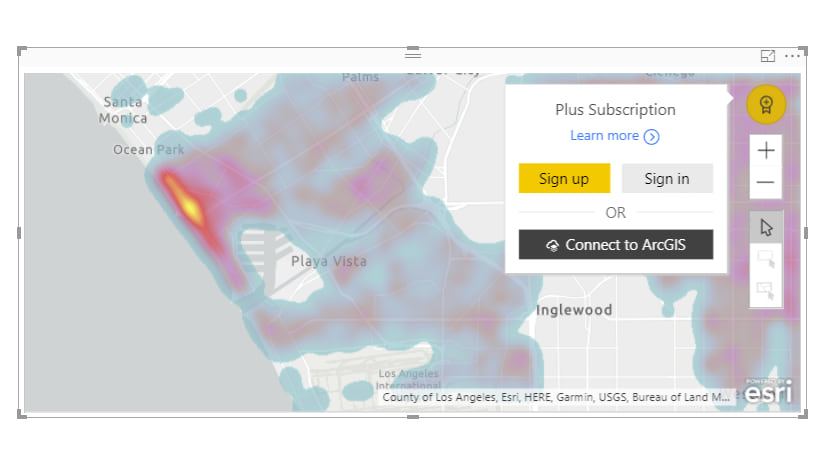The image size is (826, 465).
Task: Open the Learn more link
Action: click(604, 136)
